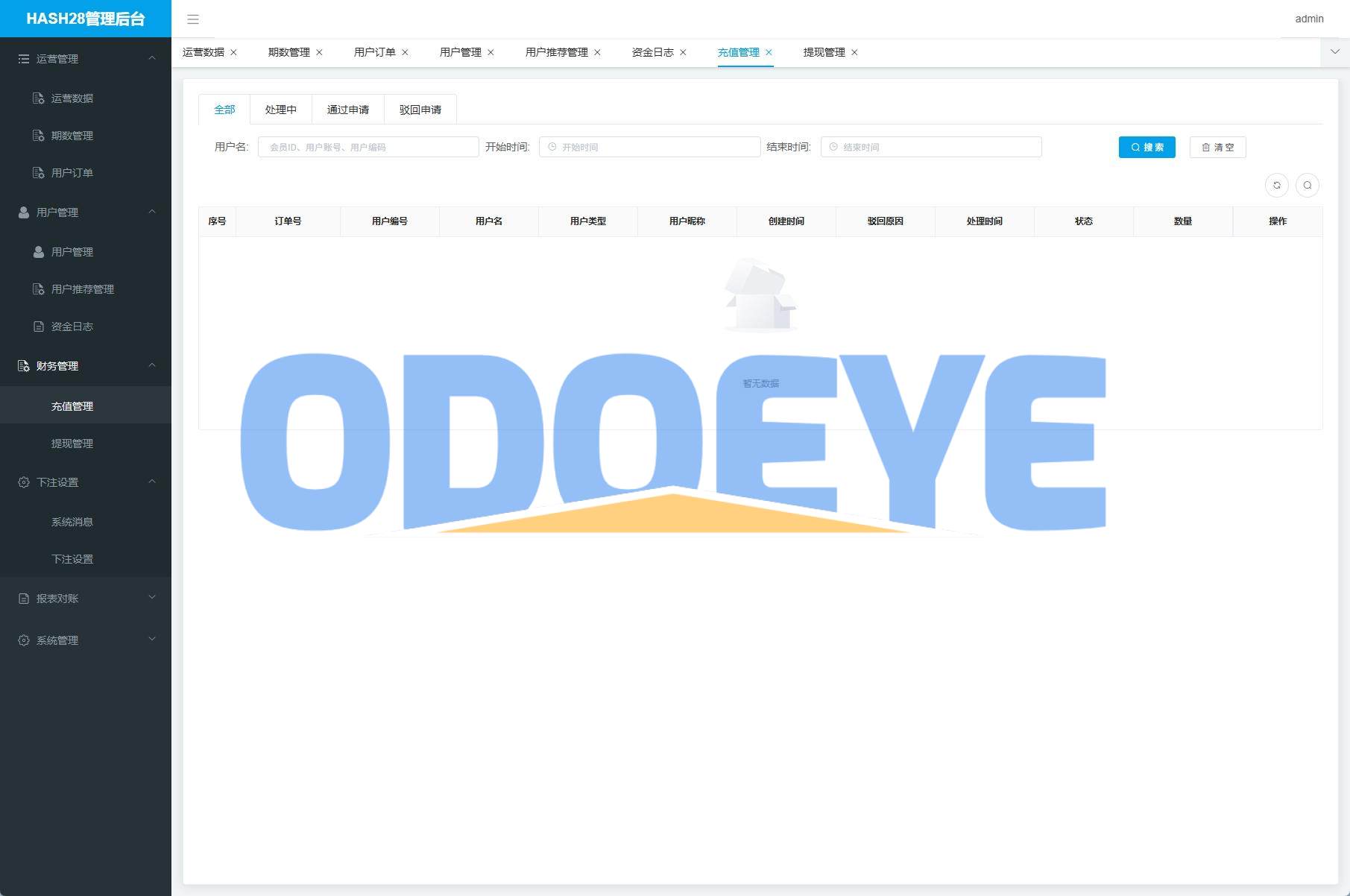Open 提现管理 in the sidebar

tap(72, 444)
